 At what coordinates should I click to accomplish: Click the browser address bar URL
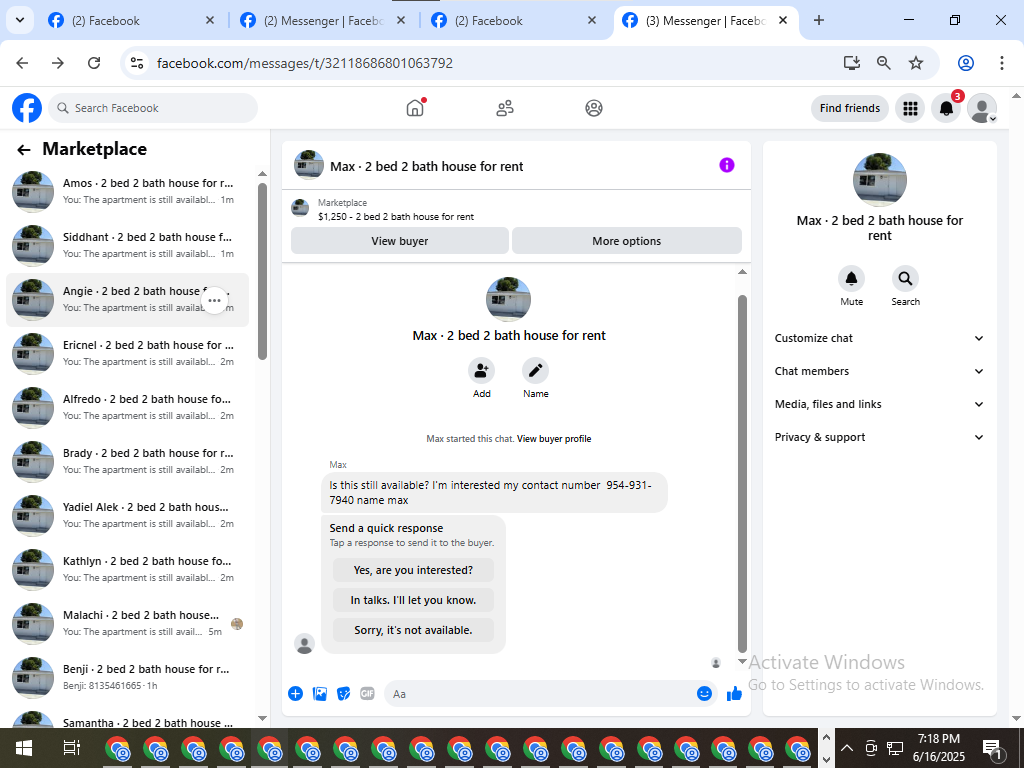tap(305, 63)
